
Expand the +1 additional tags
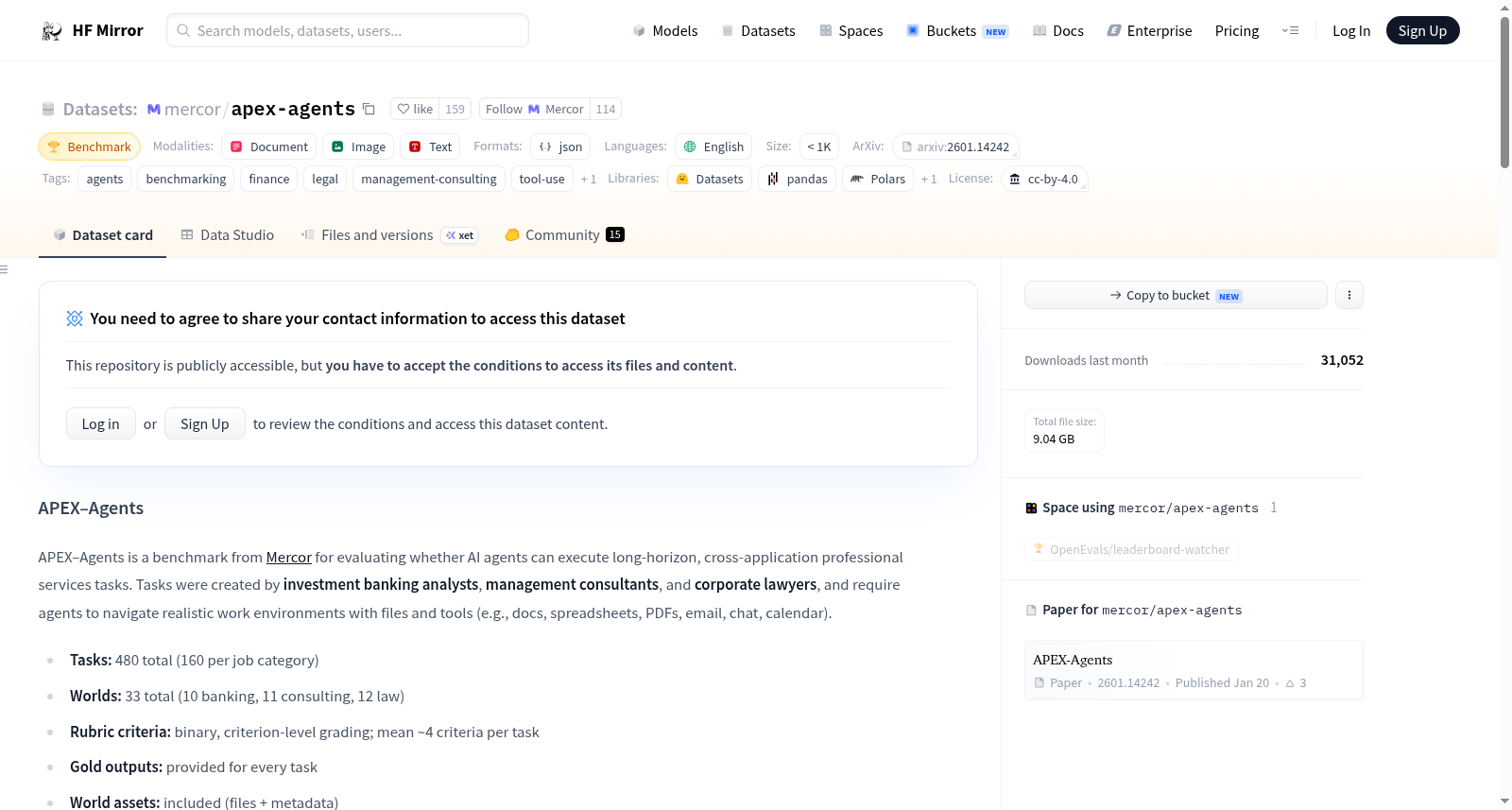click(x=589, y=179)
